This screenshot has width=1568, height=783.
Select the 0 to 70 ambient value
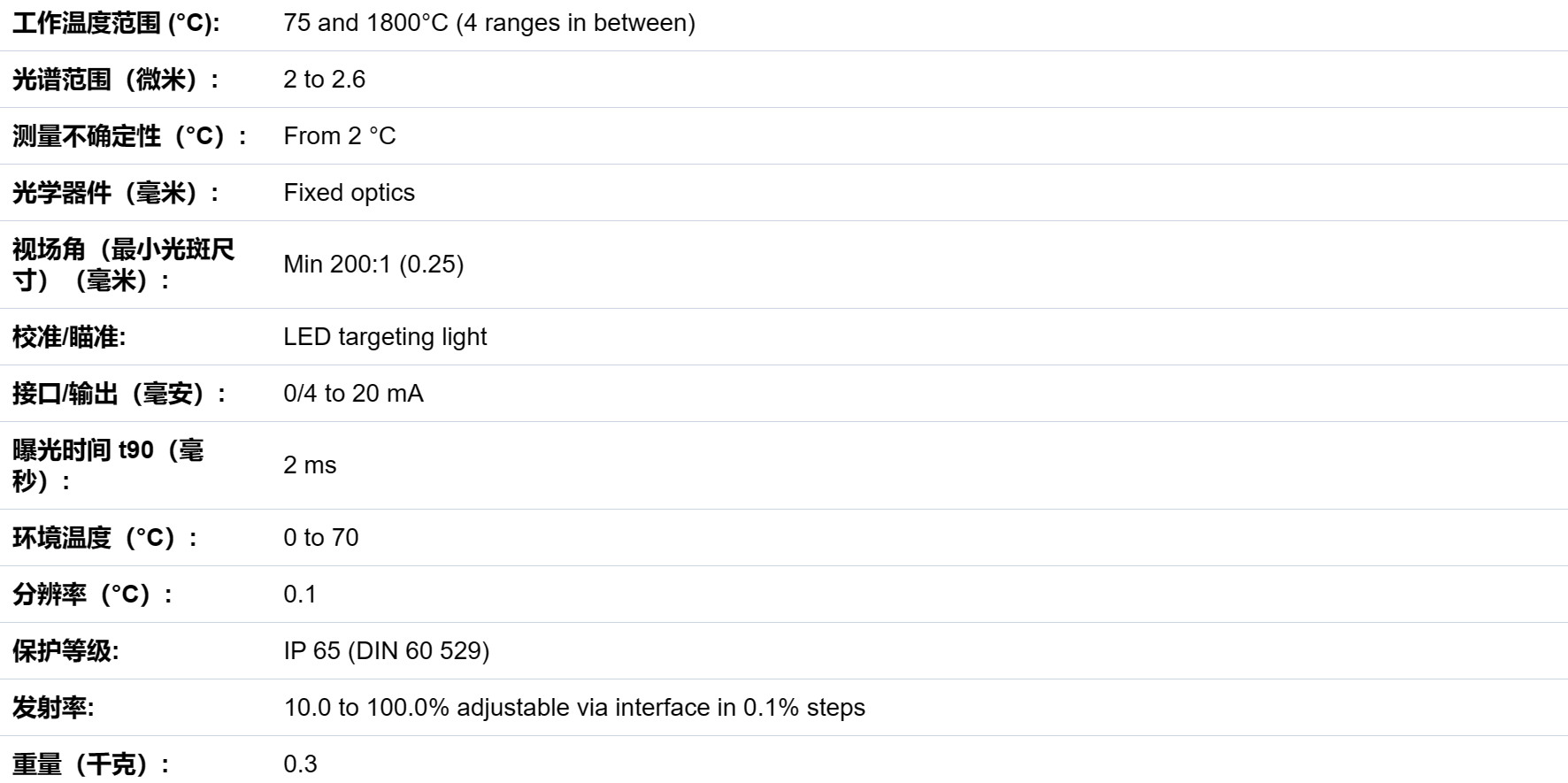321,538
